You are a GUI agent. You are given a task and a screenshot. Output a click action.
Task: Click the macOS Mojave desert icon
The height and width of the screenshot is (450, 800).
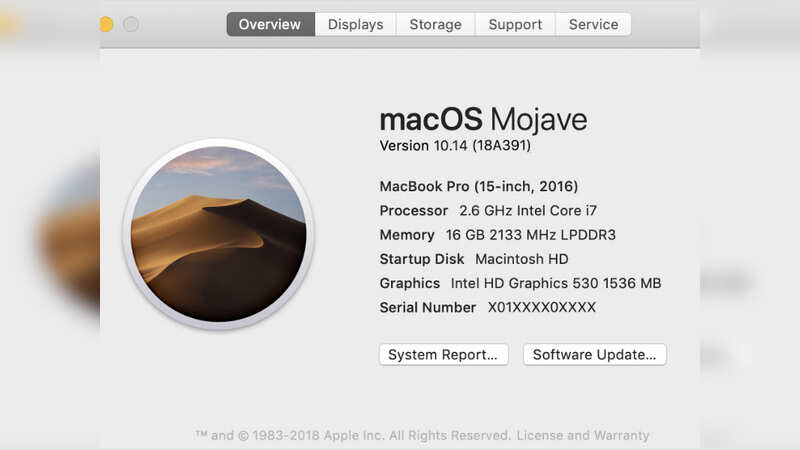point(218,234)
